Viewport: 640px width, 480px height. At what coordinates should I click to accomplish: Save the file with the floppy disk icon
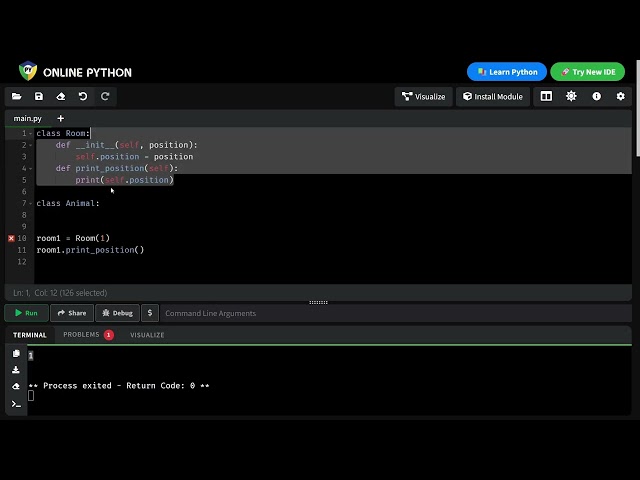(x=39, y=96)
